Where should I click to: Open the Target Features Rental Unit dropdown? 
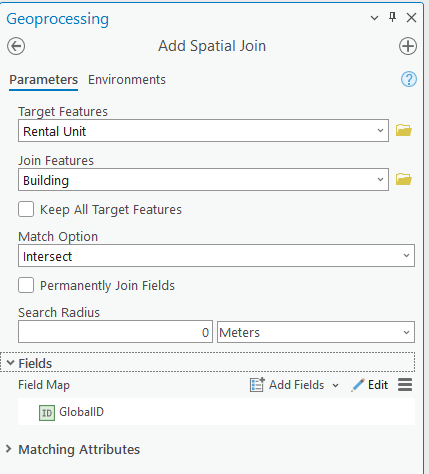point(203,131)
